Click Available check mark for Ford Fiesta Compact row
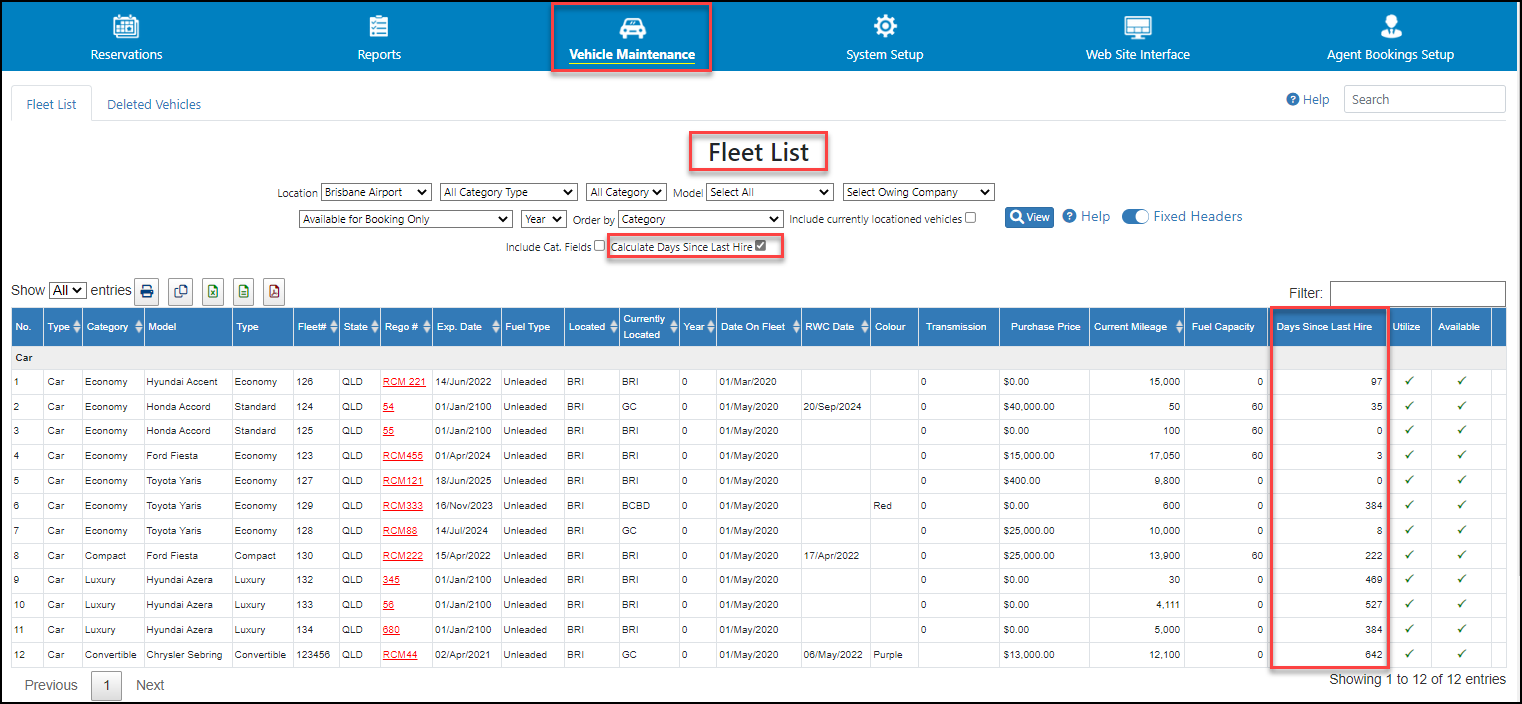This screenshot has width=1522, height=704. click(x=1461, y=555)
